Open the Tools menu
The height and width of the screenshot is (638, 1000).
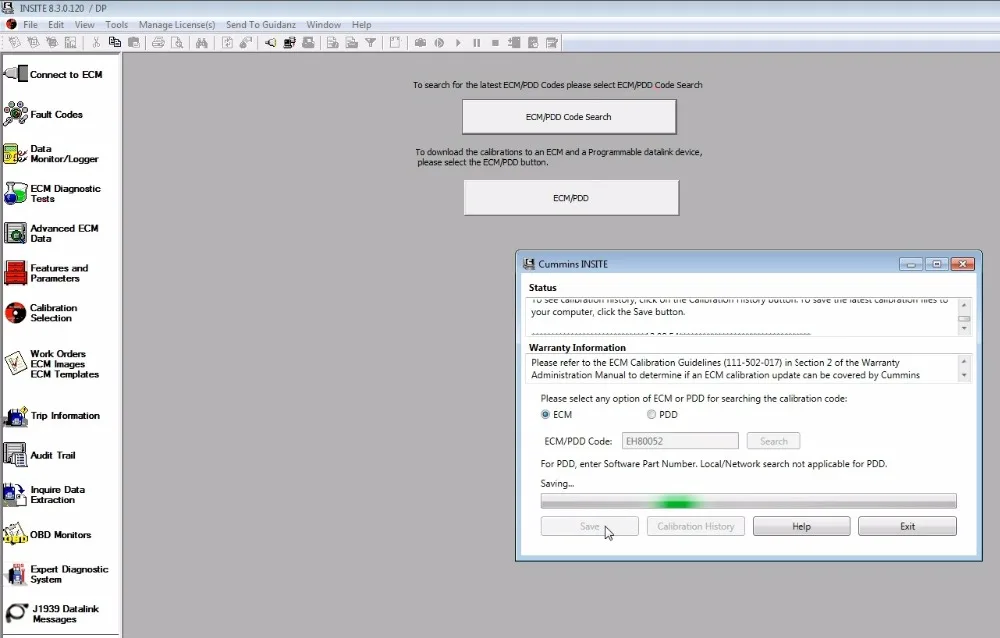pos(117,25)
